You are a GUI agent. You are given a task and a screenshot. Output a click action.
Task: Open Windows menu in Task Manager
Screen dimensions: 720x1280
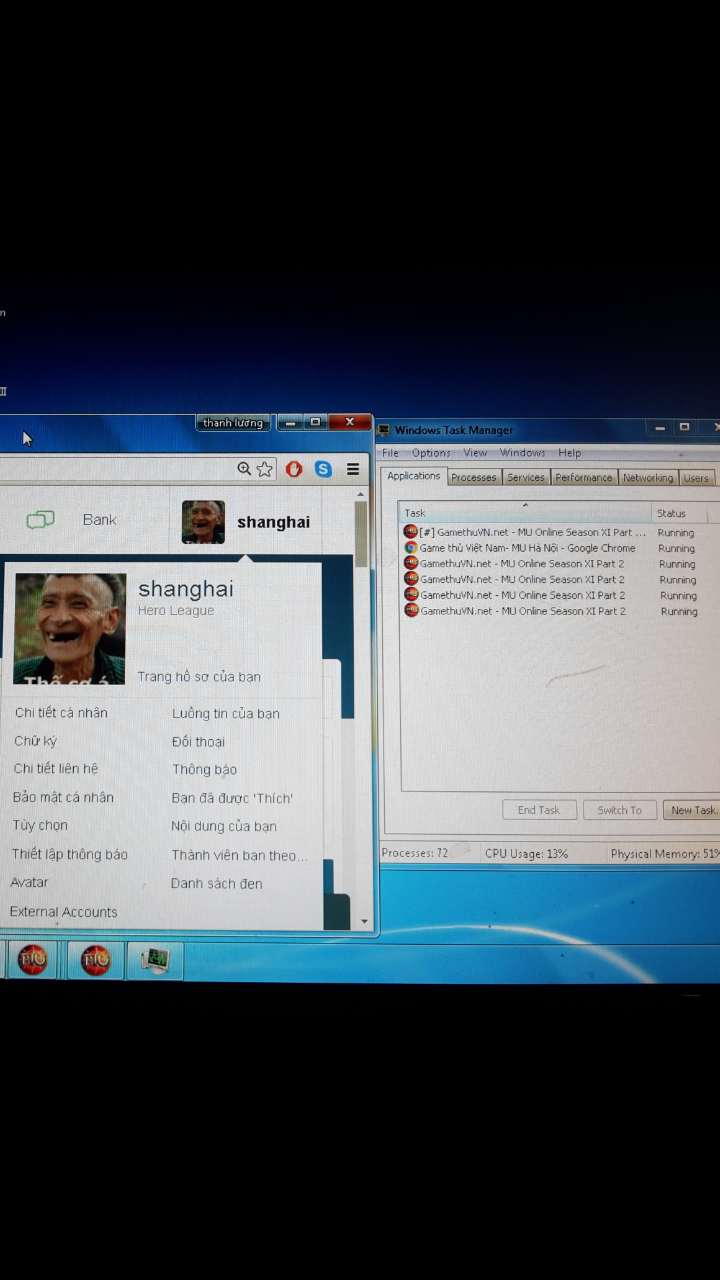pyautogui.click(x=523, y=453)
